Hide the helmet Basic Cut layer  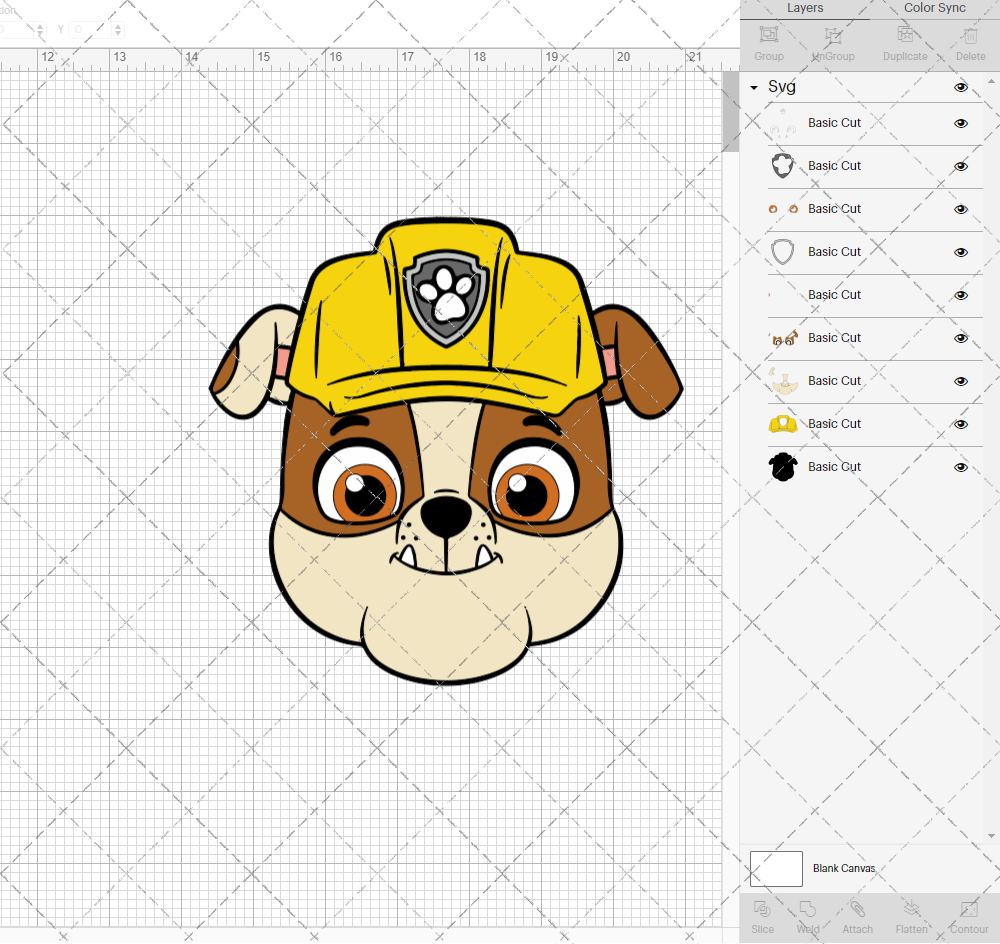[x=960, y=424]
